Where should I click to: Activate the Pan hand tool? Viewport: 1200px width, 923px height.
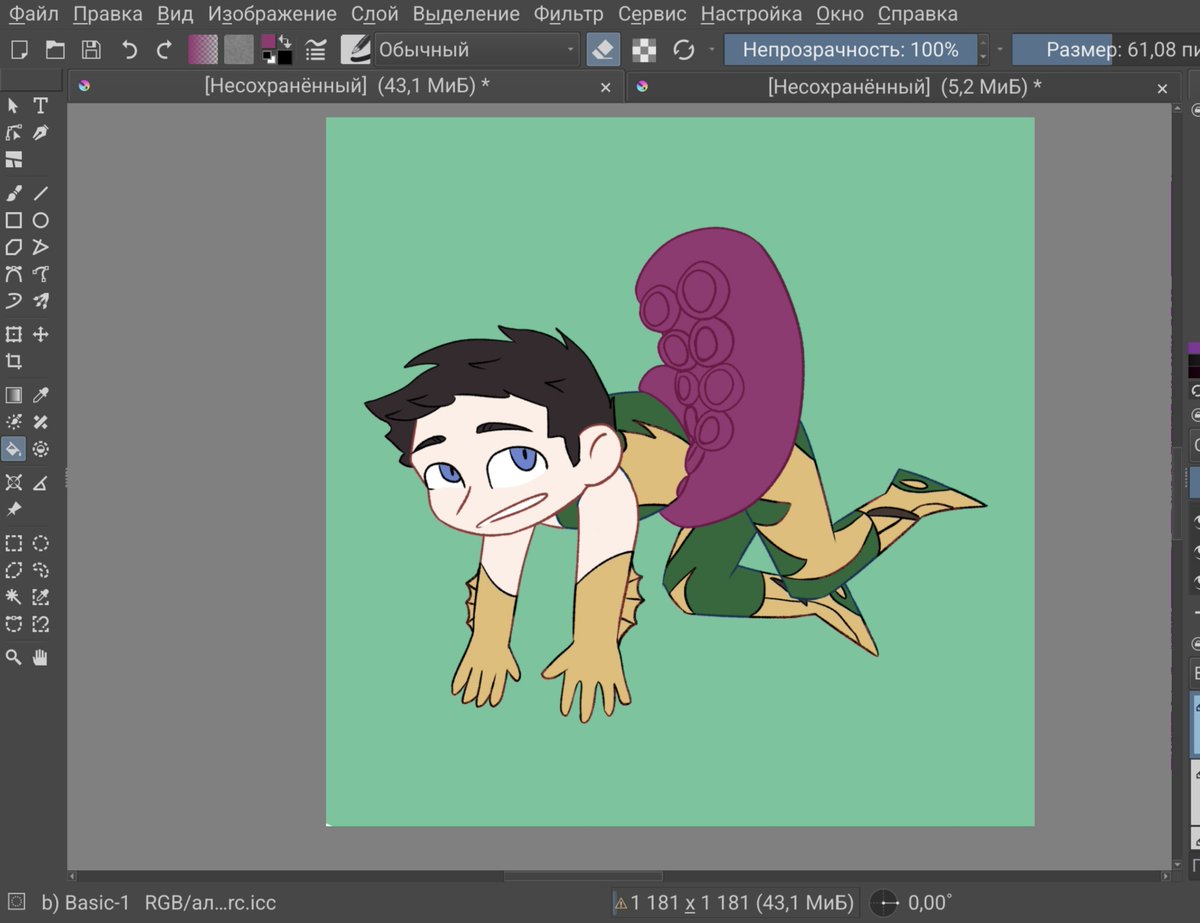pyautogui.click(x=41, y=657)
